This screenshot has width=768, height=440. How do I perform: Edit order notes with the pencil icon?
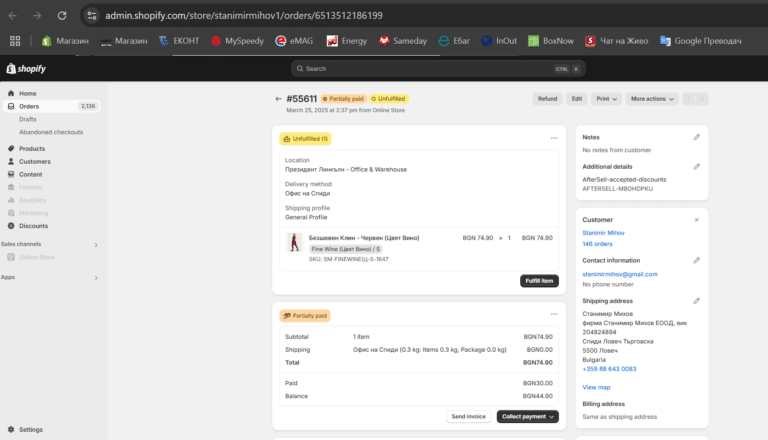pos(697,137)
